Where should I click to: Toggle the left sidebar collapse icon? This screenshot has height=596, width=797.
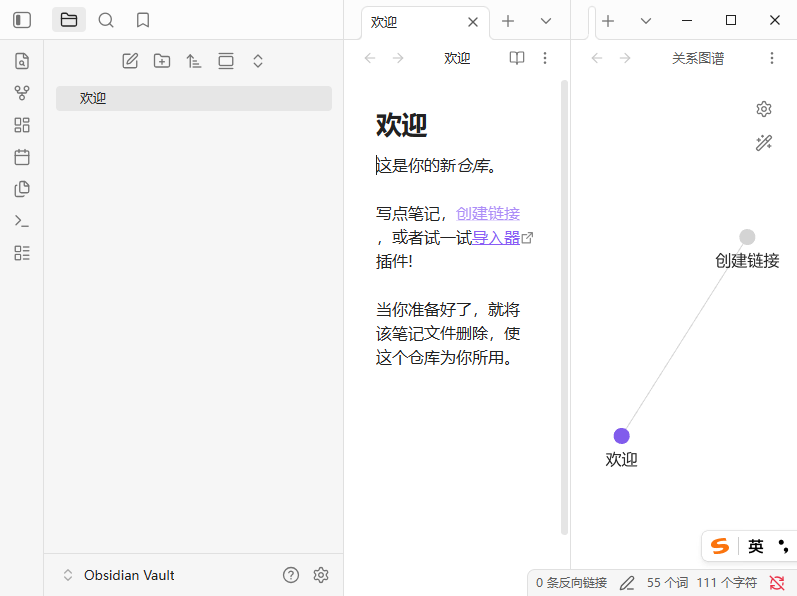[22, 20]
